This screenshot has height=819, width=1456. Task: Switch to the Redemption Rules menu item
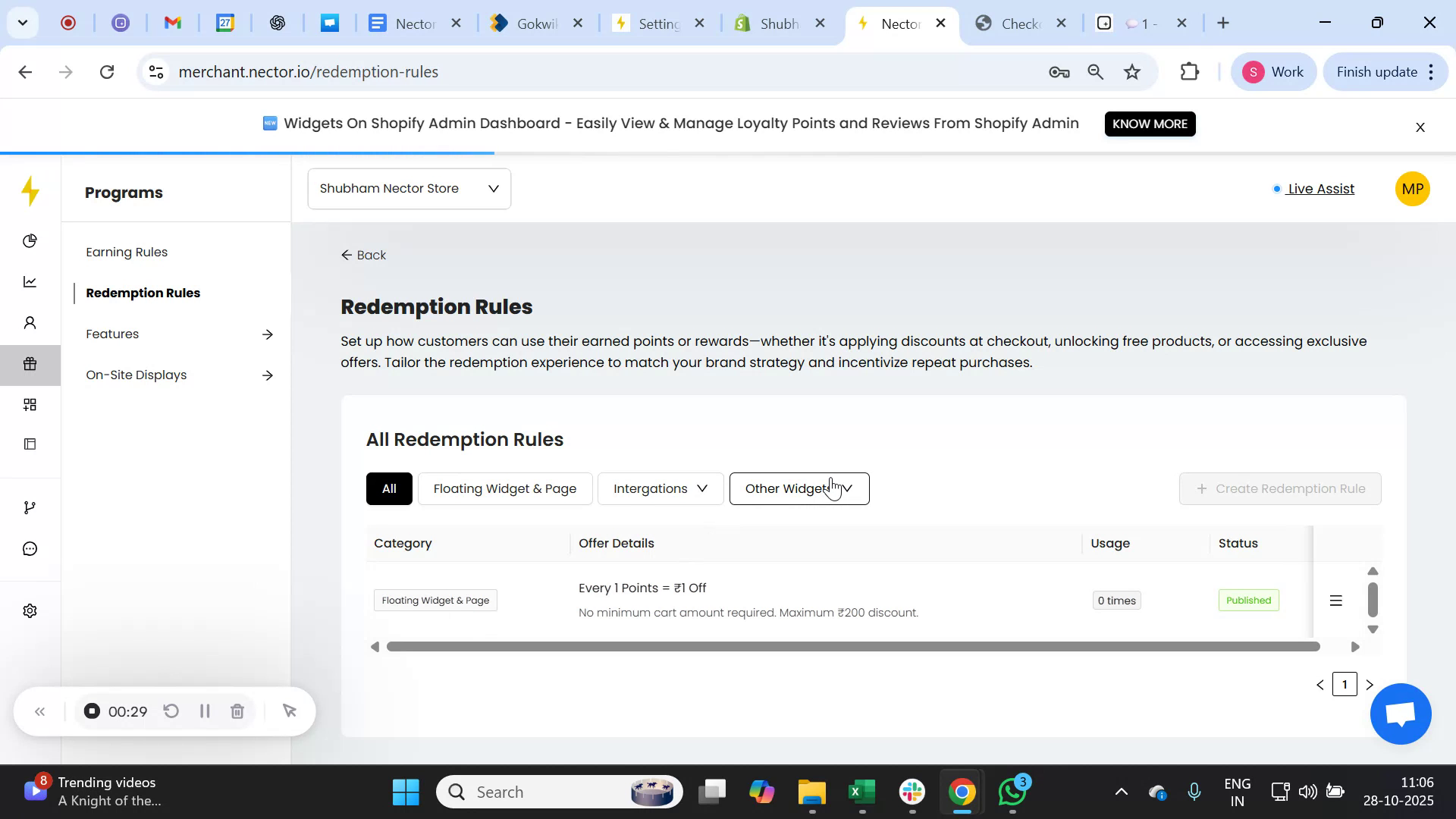(x=143, y=293)
